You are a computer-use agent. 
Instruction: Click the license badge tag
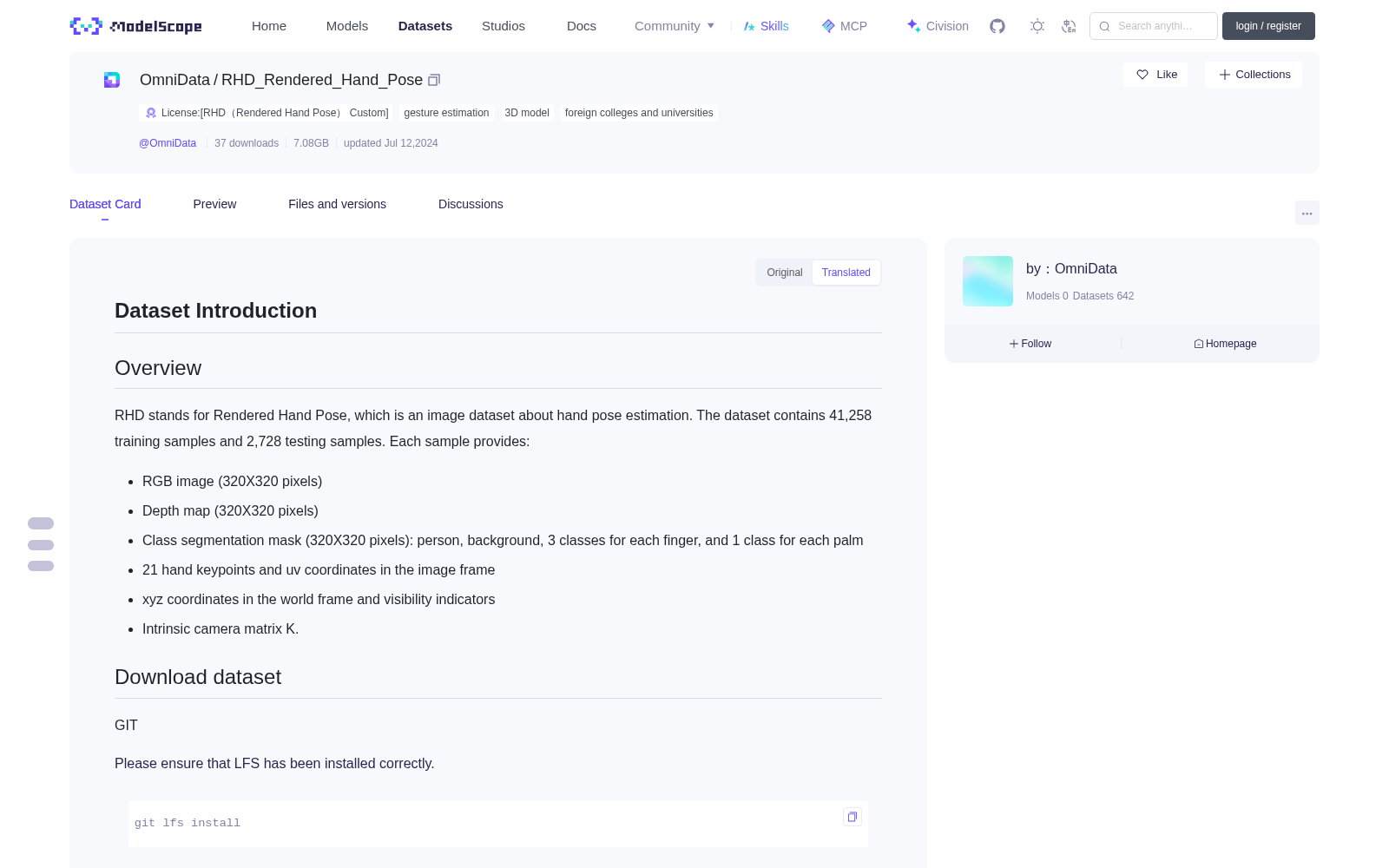266,113
